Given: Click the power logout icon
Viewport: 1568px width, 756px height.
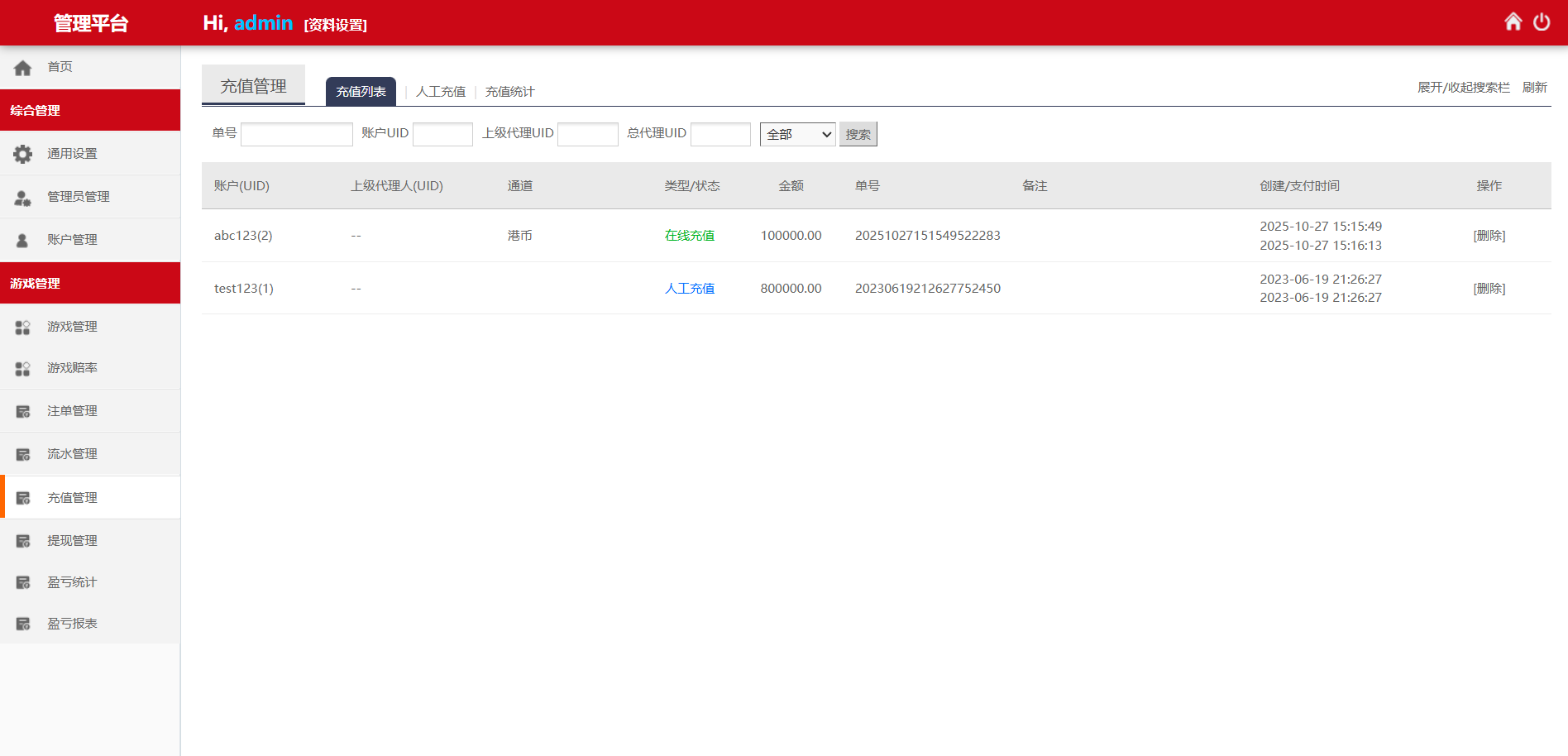Looking at the screenshot, I should [1542, 22].
